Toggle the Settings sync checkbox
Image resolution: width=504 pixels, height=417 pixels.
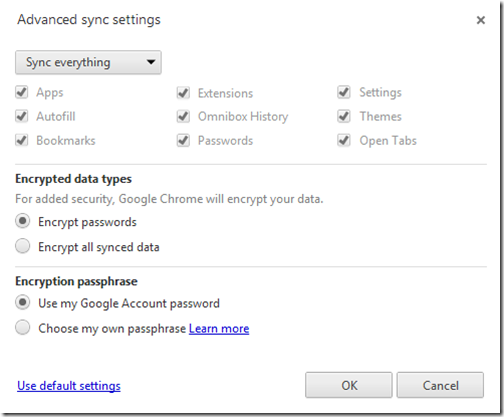[344, 92]
